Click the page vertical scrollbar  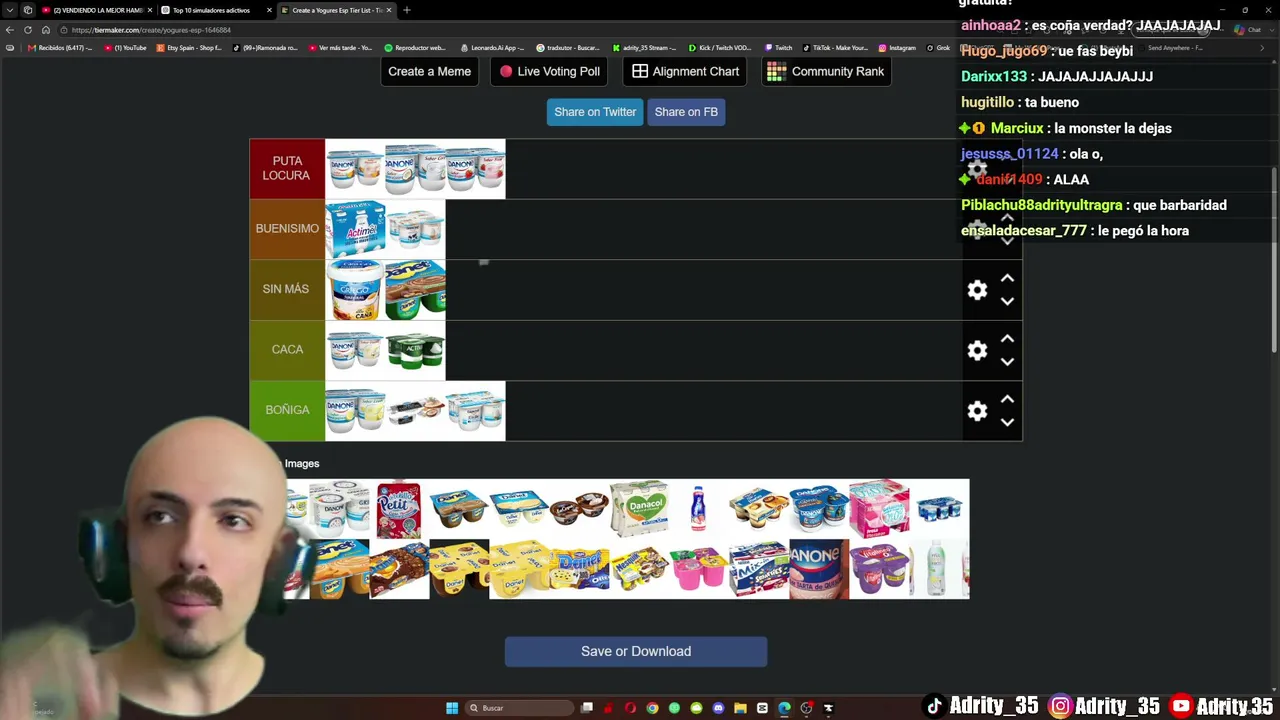(x=1275, y=260)
